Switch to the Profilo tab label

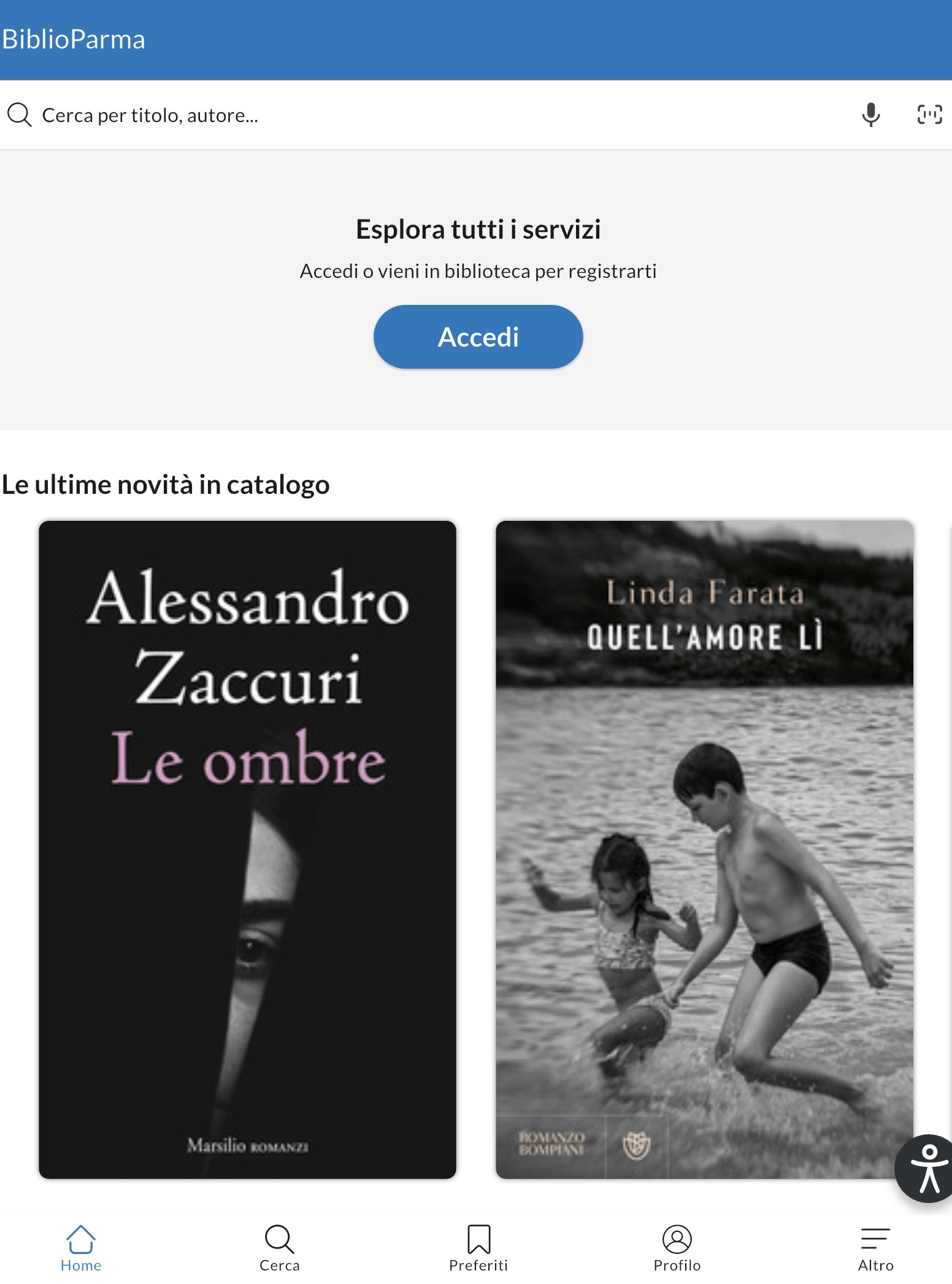(x=677, y=1265)
